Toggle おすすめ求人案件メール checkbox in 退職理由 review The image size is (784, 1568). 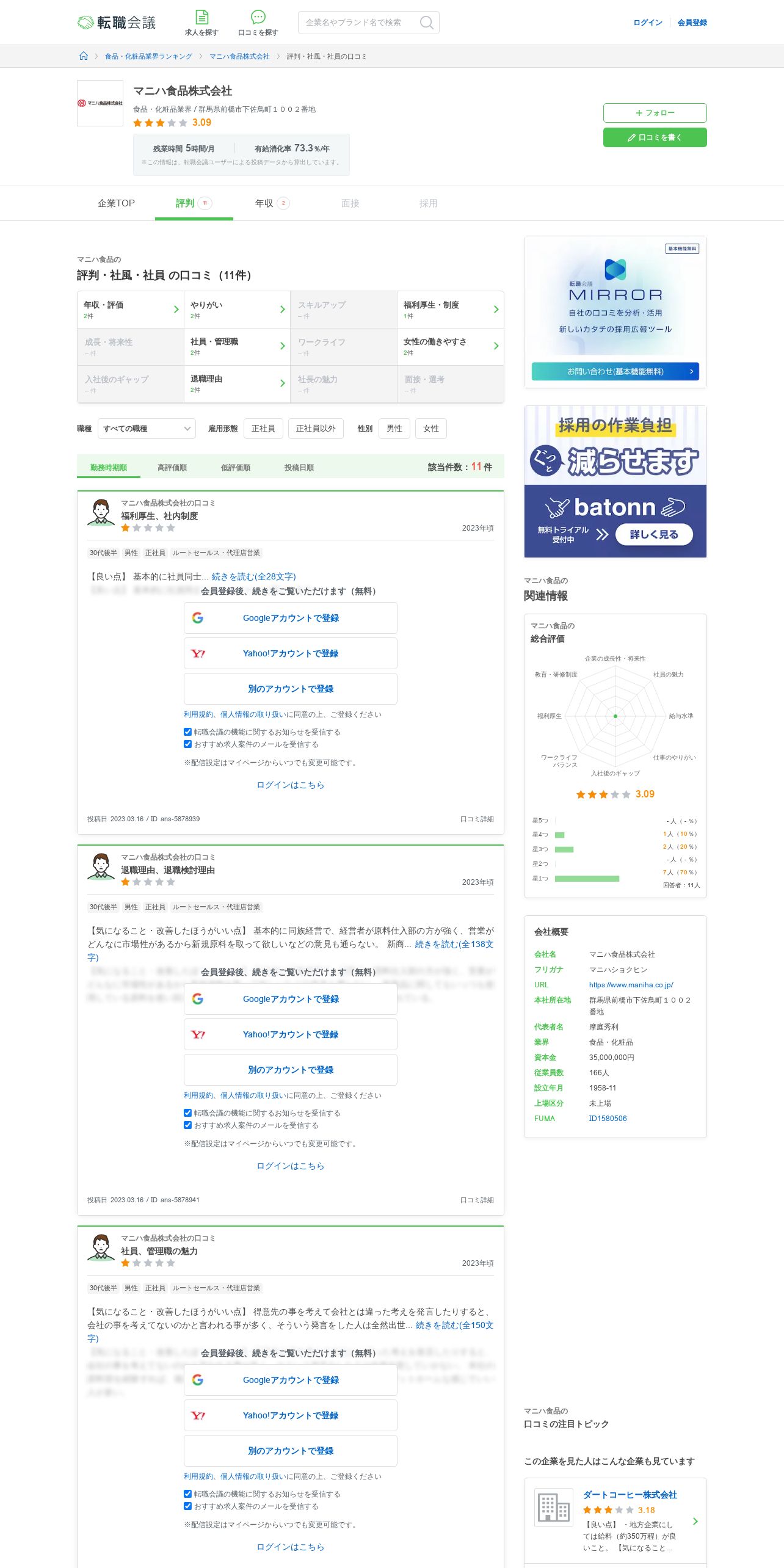(188, 1125)
